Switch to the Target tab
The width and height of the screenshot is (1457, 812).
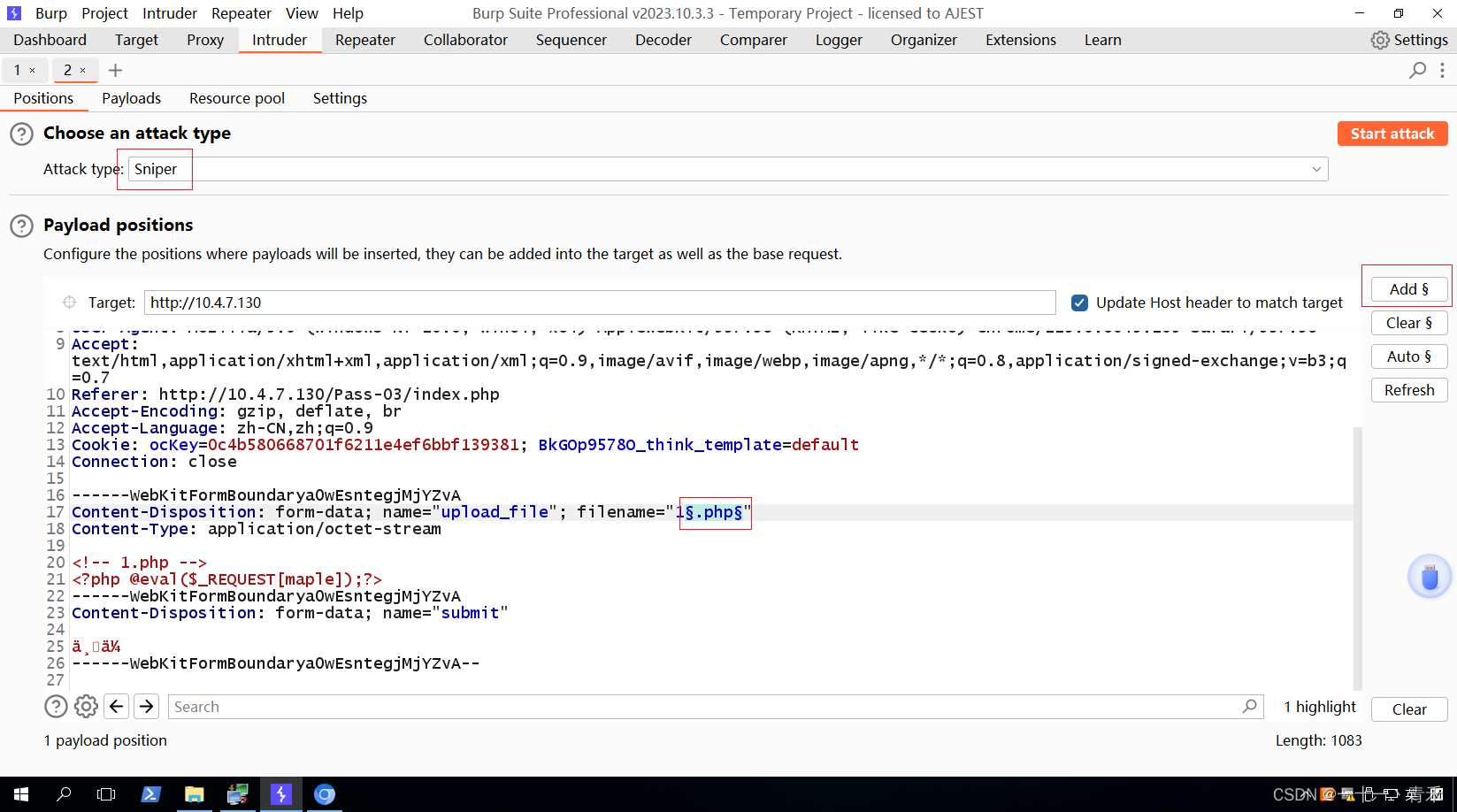(136, 40)
